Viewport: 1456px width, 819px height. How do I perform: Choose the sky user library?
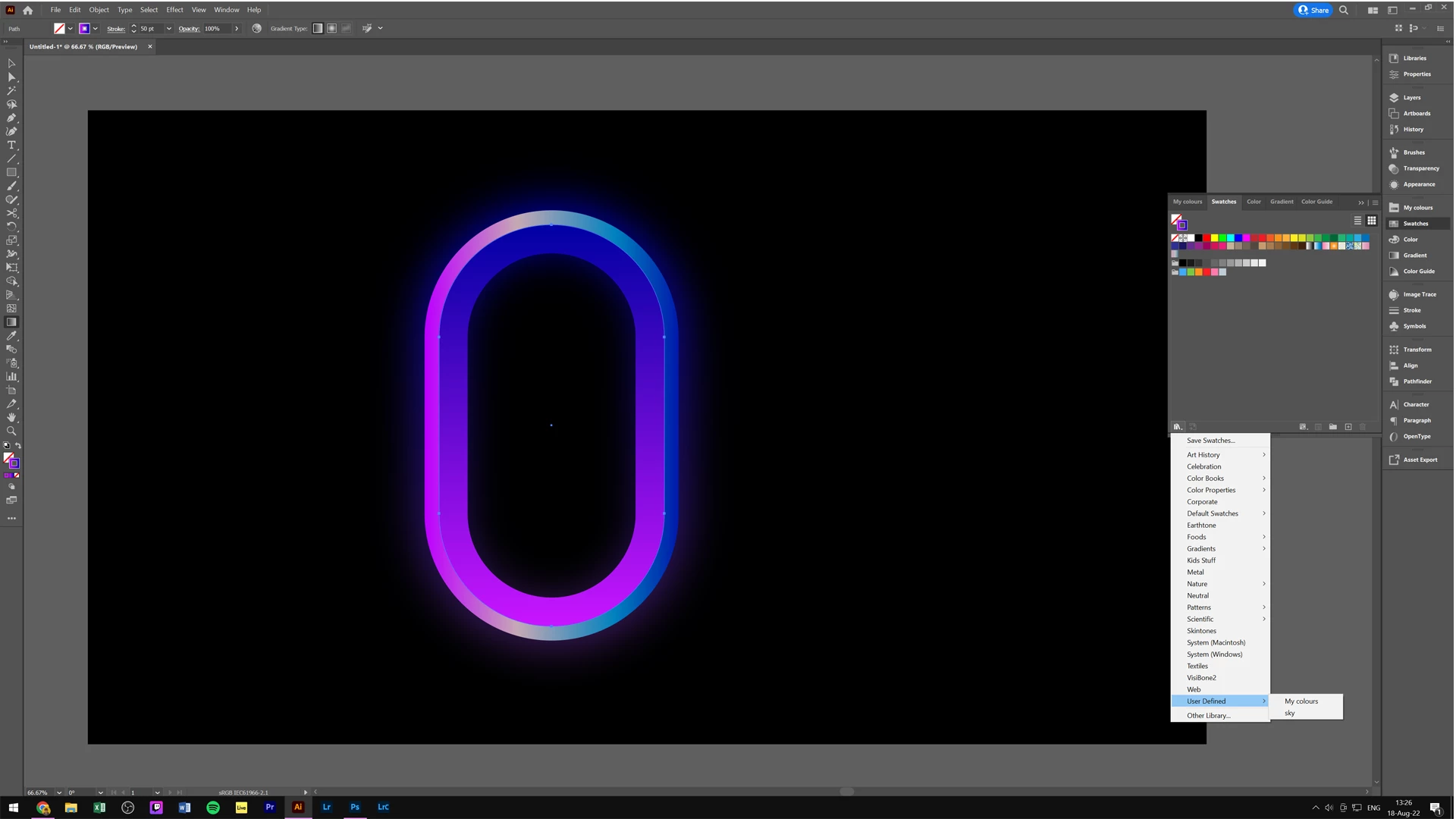(1290, 714)
